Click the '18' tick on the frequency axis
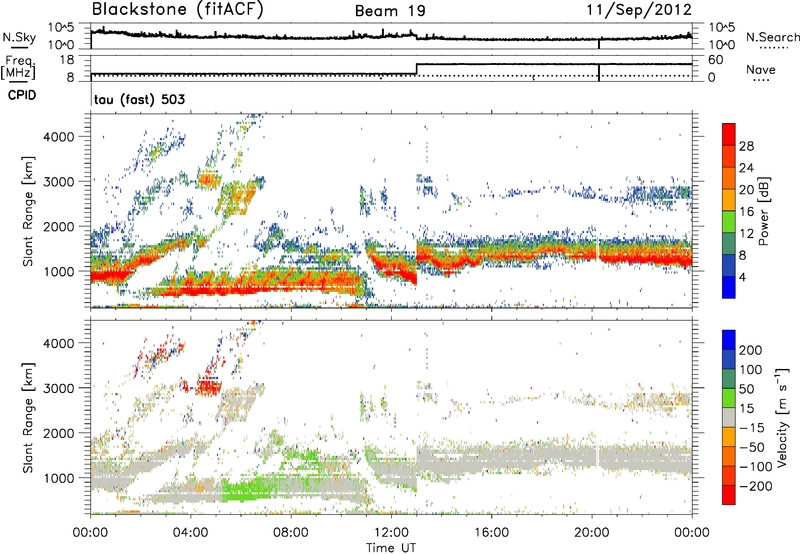This screenshot has width=800, height=554. (x=67, y=60)
